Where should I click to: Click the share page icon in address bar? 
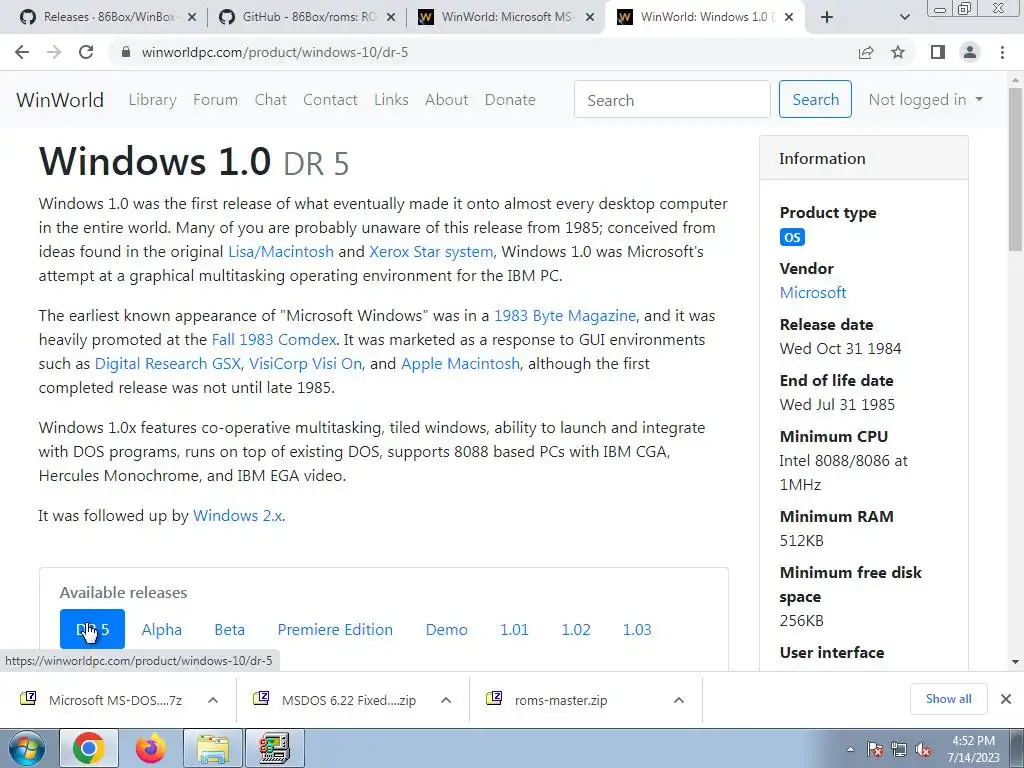(x=866, y=52)
